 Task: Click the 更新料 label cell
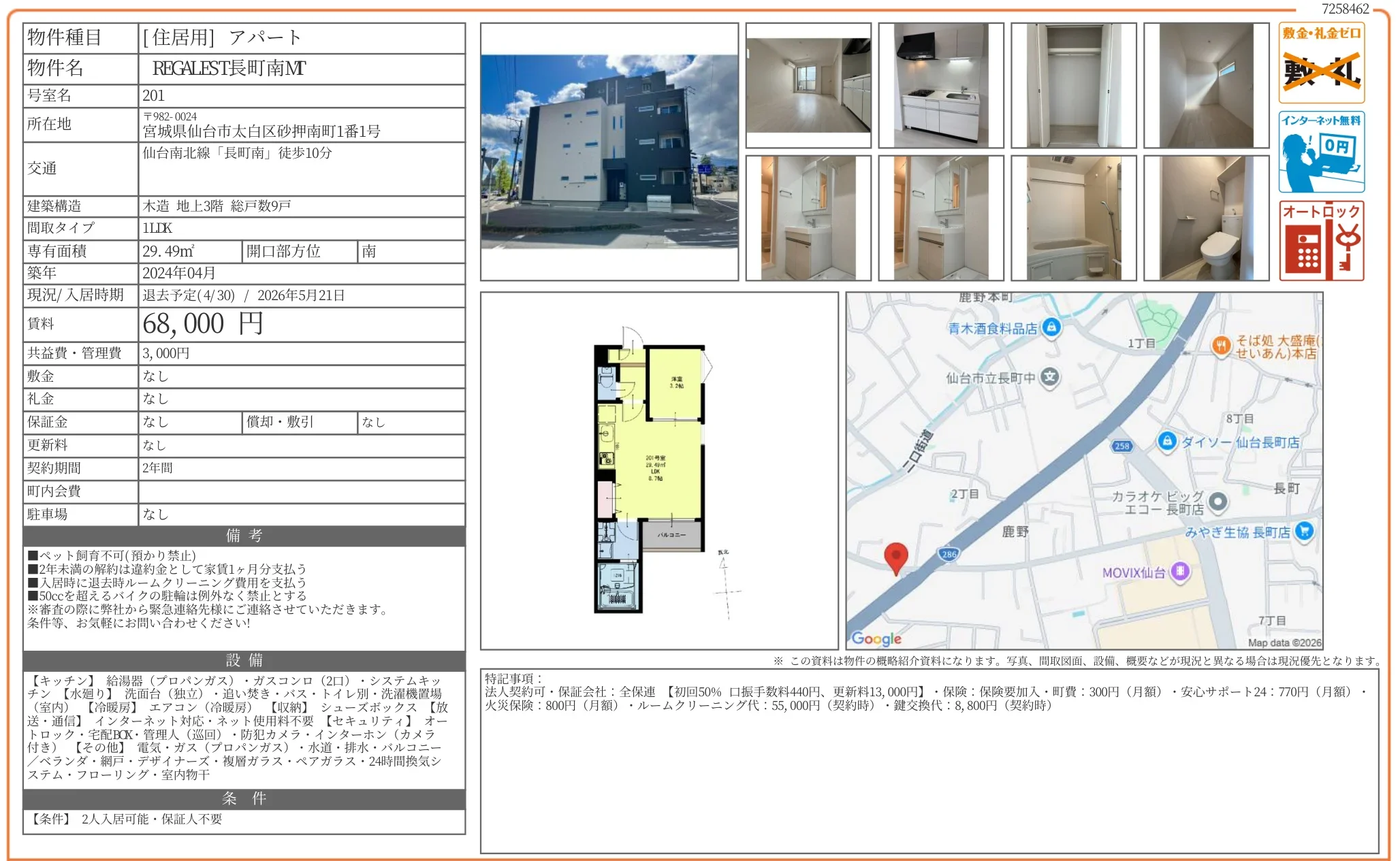click(x=80, y=445)
